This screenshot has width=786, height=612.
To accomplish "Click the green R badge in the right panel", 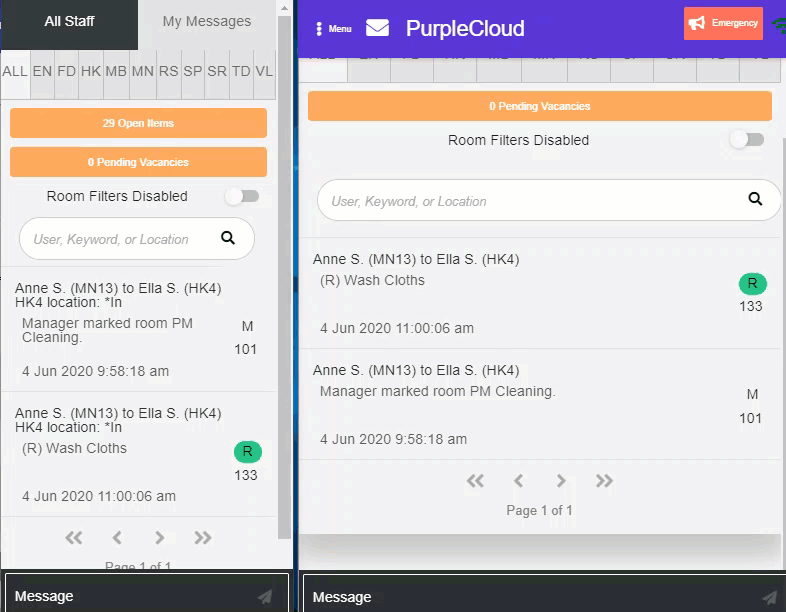I will (x=752, y=284).
